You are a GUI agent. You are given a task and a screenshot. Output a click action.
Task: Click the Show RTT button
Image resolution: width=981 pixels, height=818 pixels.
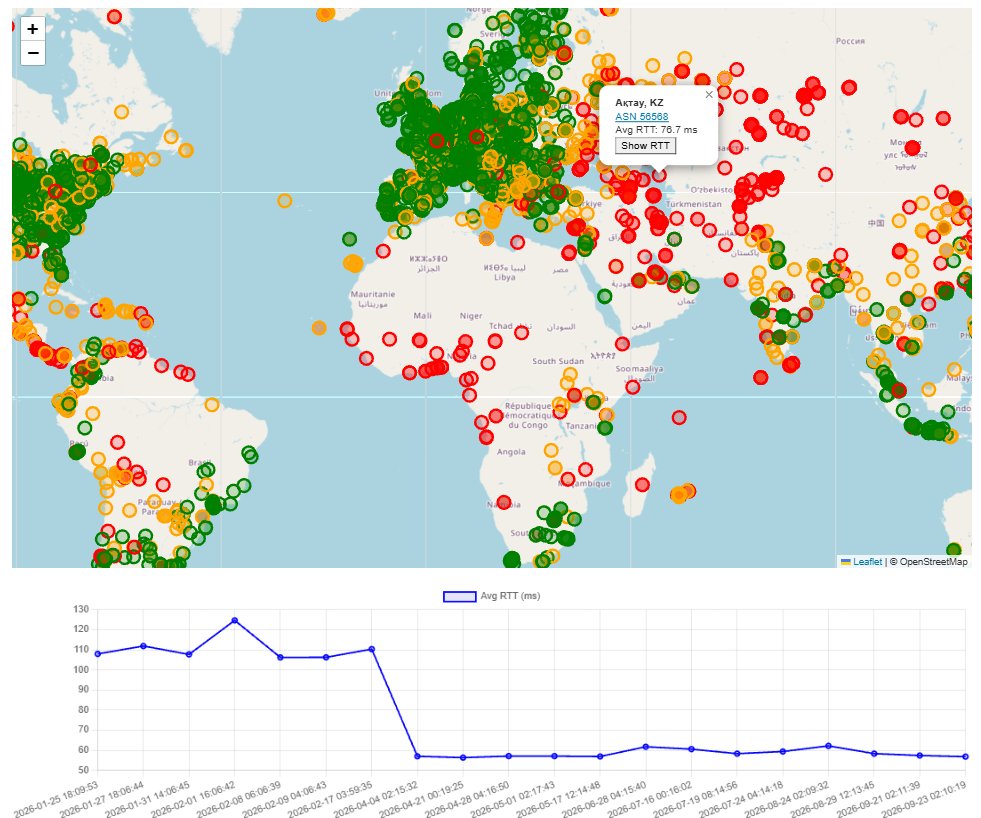click(x=645, y=145)
